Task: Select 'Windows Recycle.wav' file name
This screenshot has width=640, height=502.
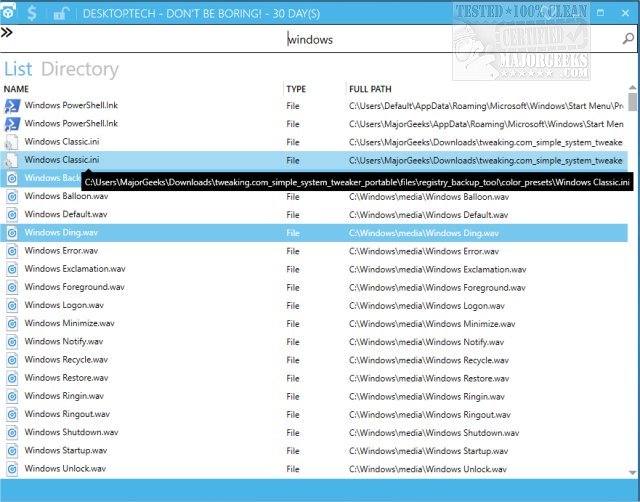Action: coord(66,360)
